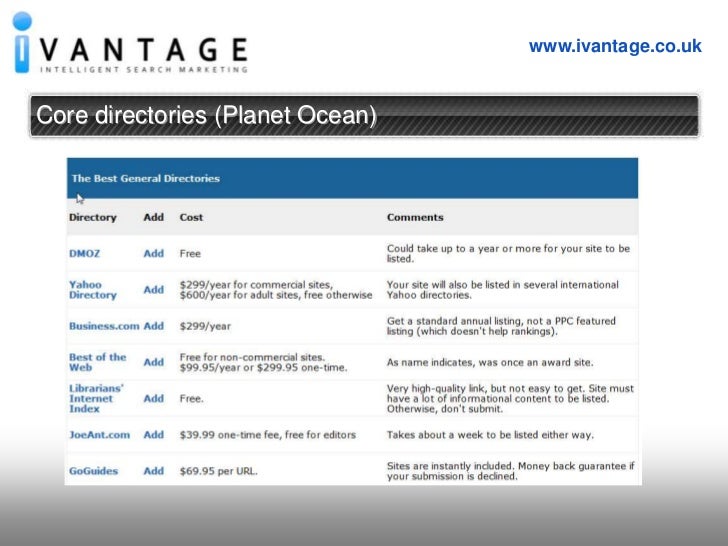Click the 'Free' cost in DMOZ row
This screenshot has height=546, width=728.
[190, 254]
